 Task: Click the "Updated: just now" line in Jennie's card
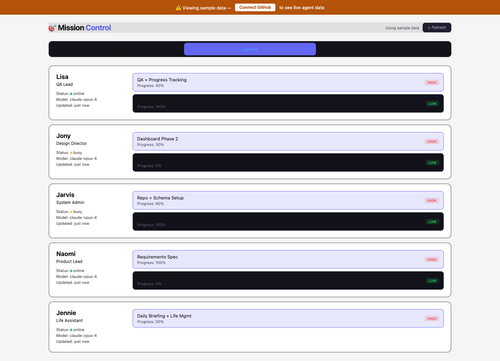point(73,341)
